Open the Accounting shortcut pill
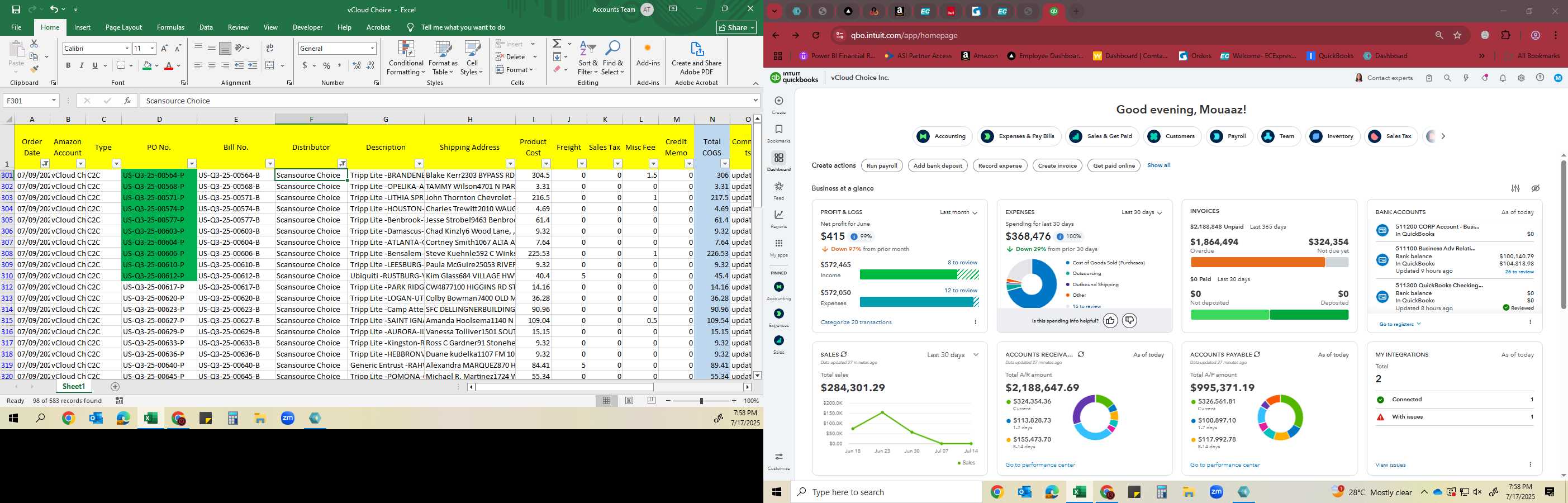 point(942,136)
